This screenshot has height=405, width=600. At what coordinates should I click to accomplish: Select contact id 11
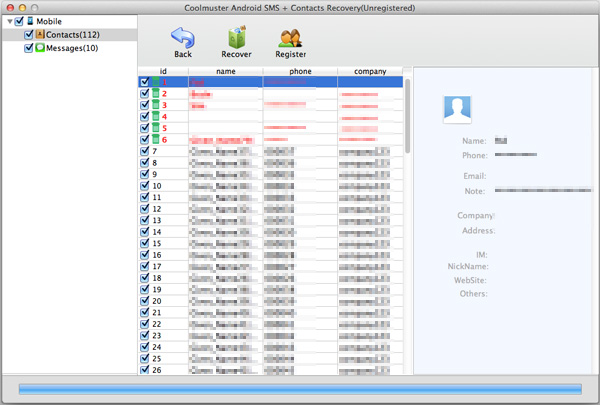point(271,197)
